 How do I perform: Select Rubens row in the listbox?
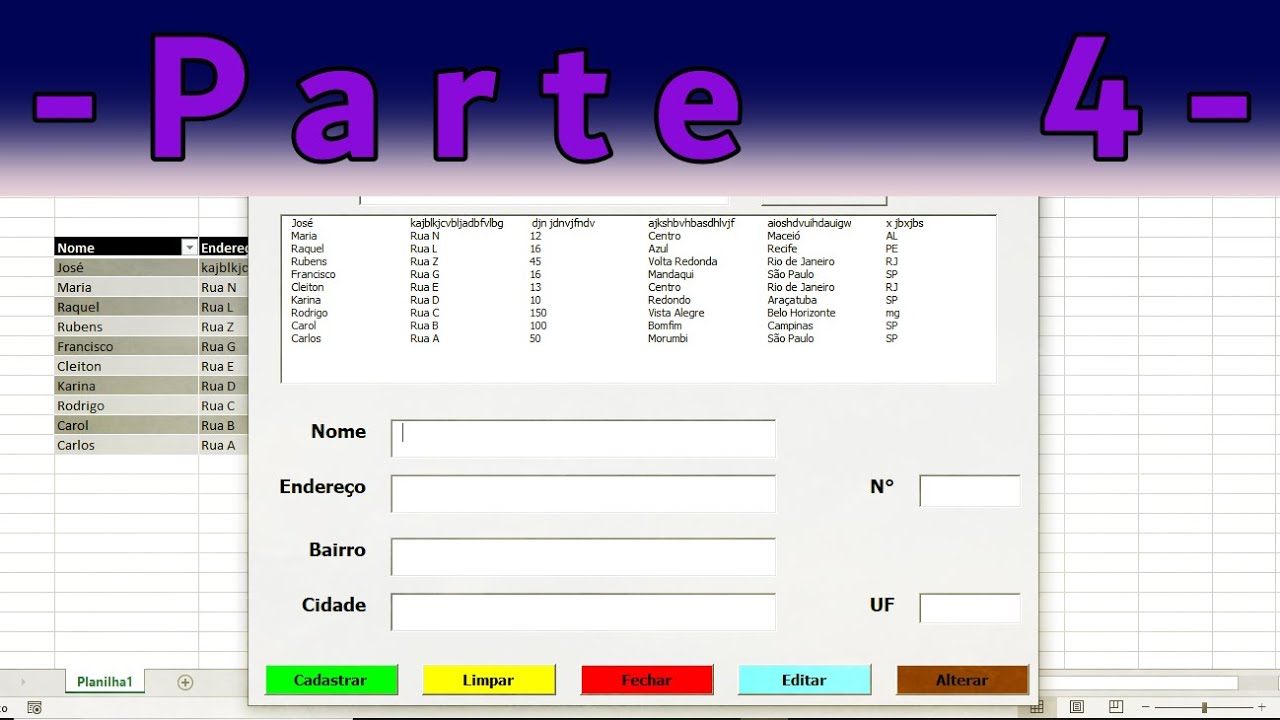pyautogui.click(x=638, y=262)
